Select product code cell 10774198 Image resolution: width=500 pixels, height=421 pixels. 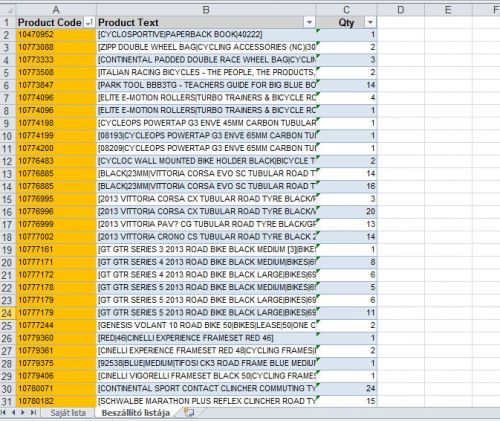56,123
